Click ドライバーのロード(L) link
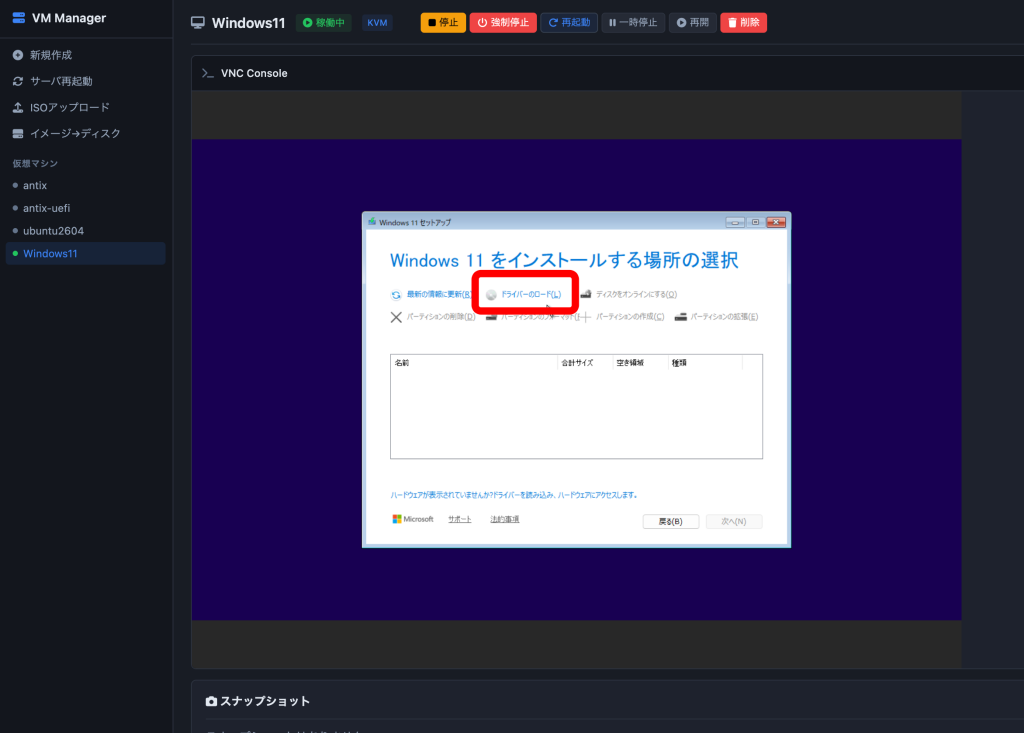 pos(531,295)
